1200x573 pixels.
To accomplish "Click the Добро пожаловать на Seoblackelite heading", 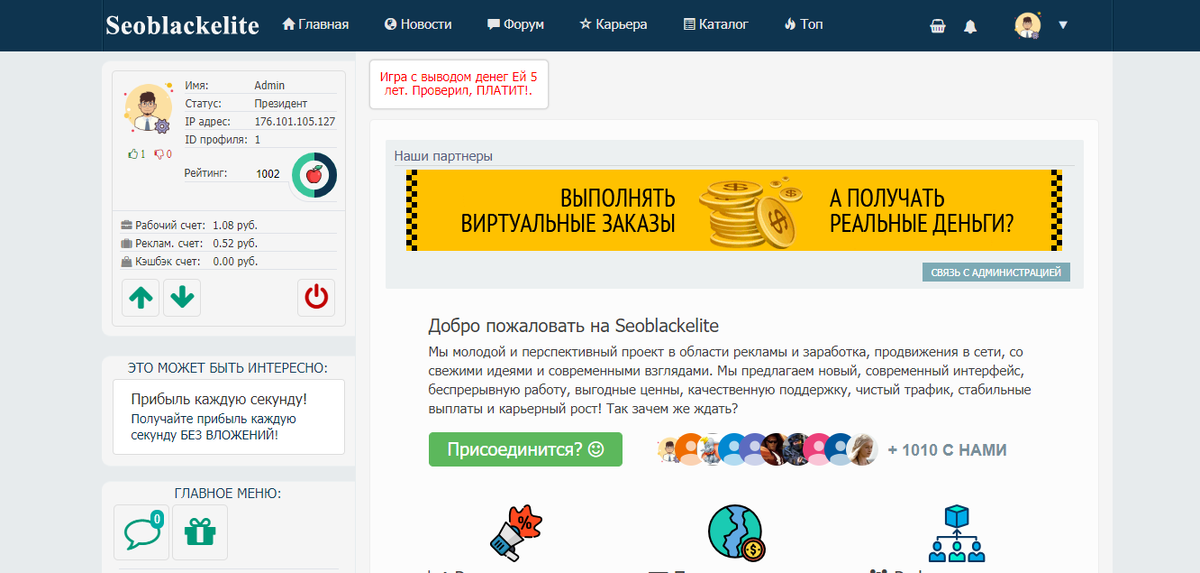I will (x=573, y=326).
